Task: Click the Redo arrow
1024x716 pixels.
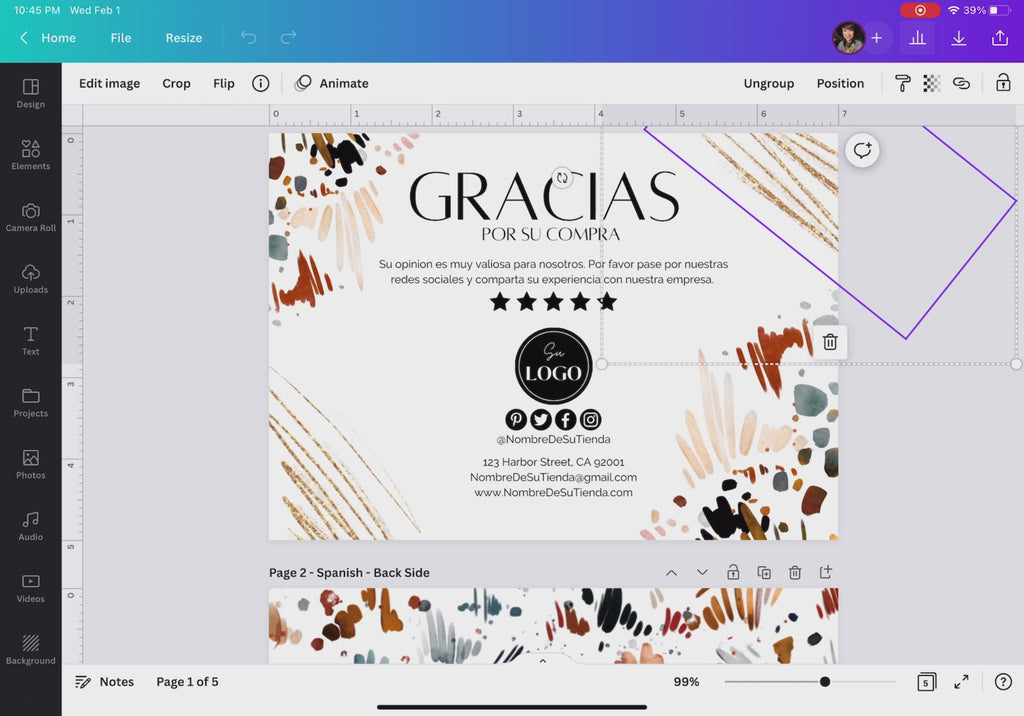Action: (288, 37)
